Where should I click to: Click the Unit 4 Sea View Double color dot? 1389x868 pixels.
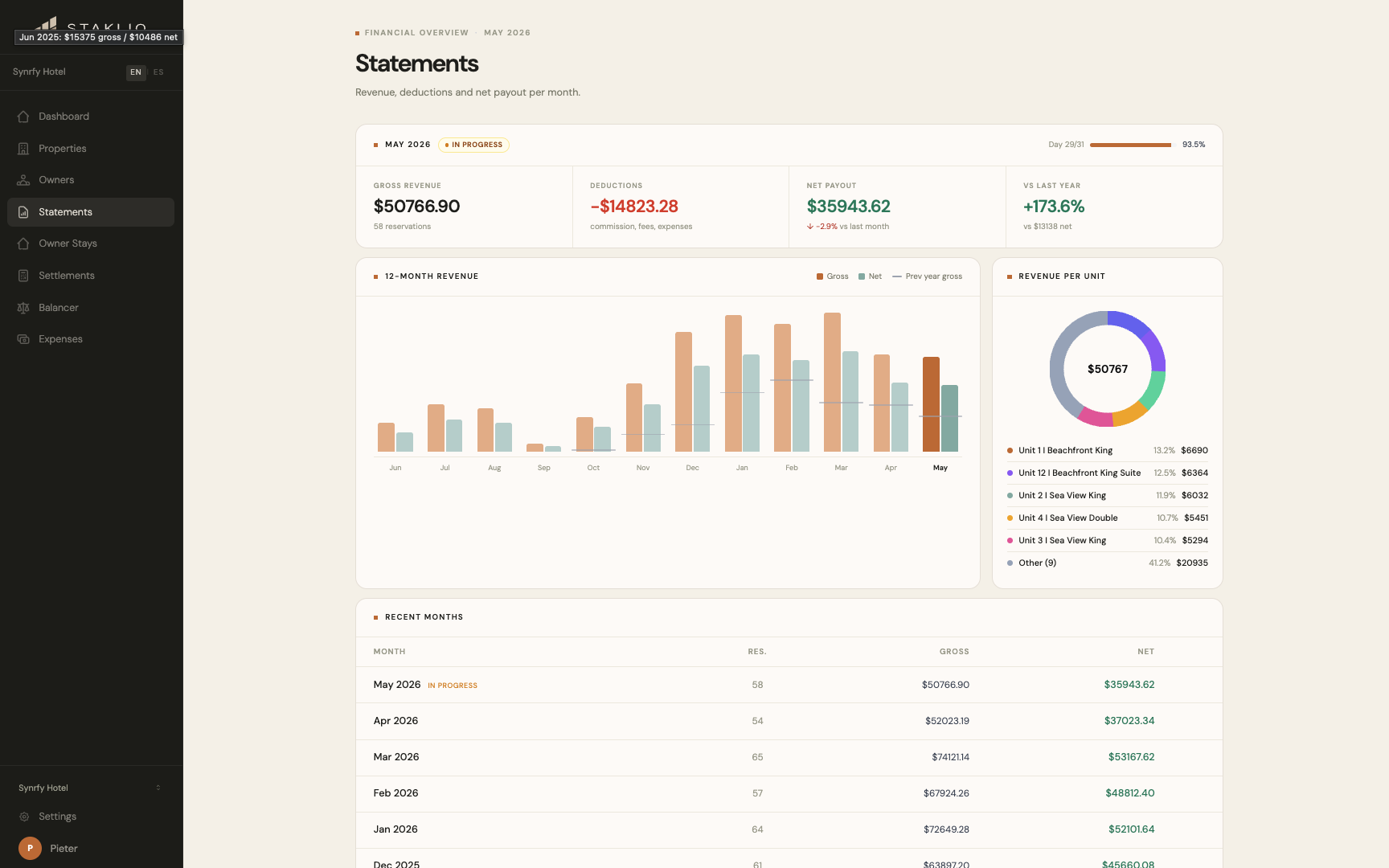pyautogui.click(x=1010, y=518)
